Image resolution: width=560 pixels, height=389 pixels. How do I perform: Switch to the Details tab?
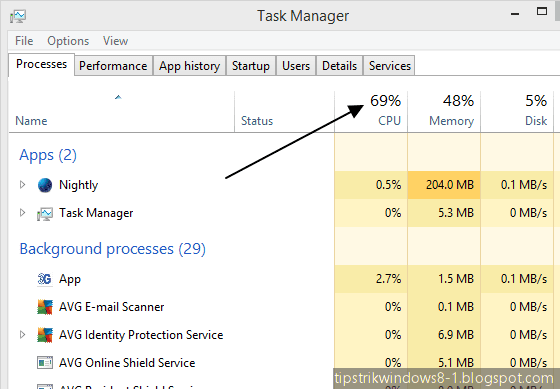[x=339, y=66]
